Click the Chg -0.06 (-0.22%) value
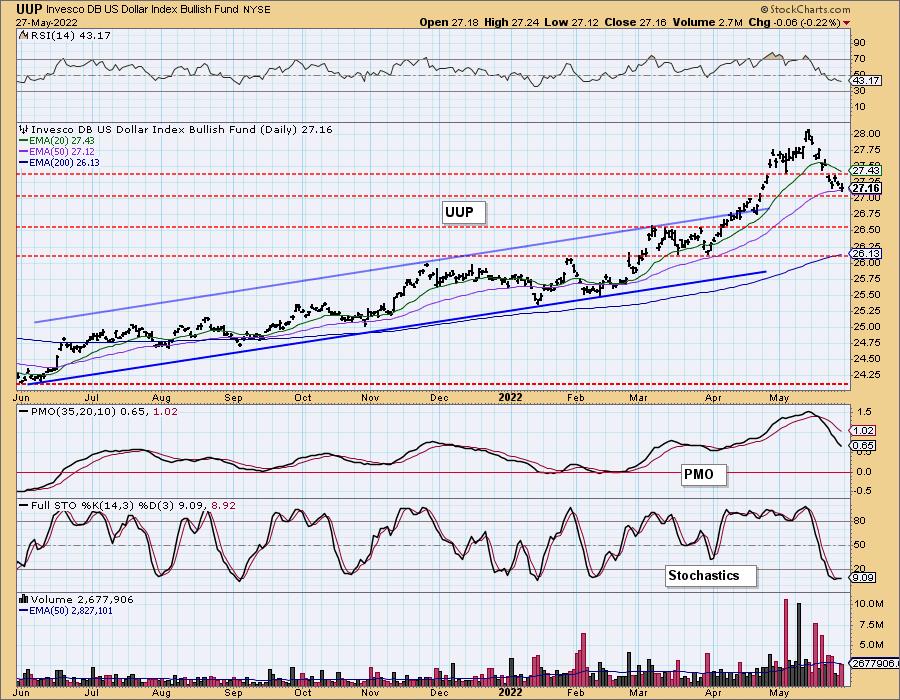 pos(794,22)
